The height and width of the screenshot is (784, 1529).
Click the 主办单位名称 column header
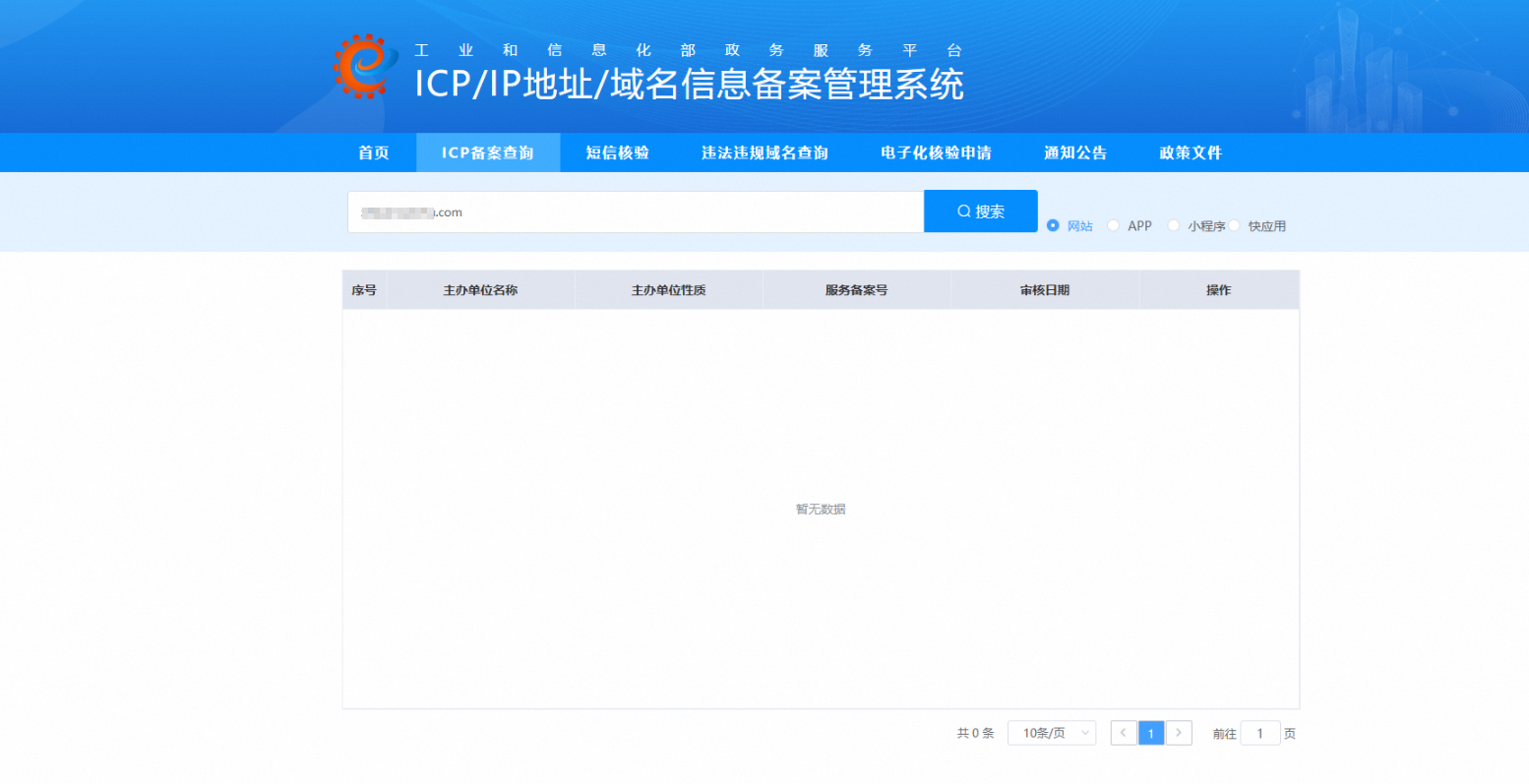tap(480, 290)
